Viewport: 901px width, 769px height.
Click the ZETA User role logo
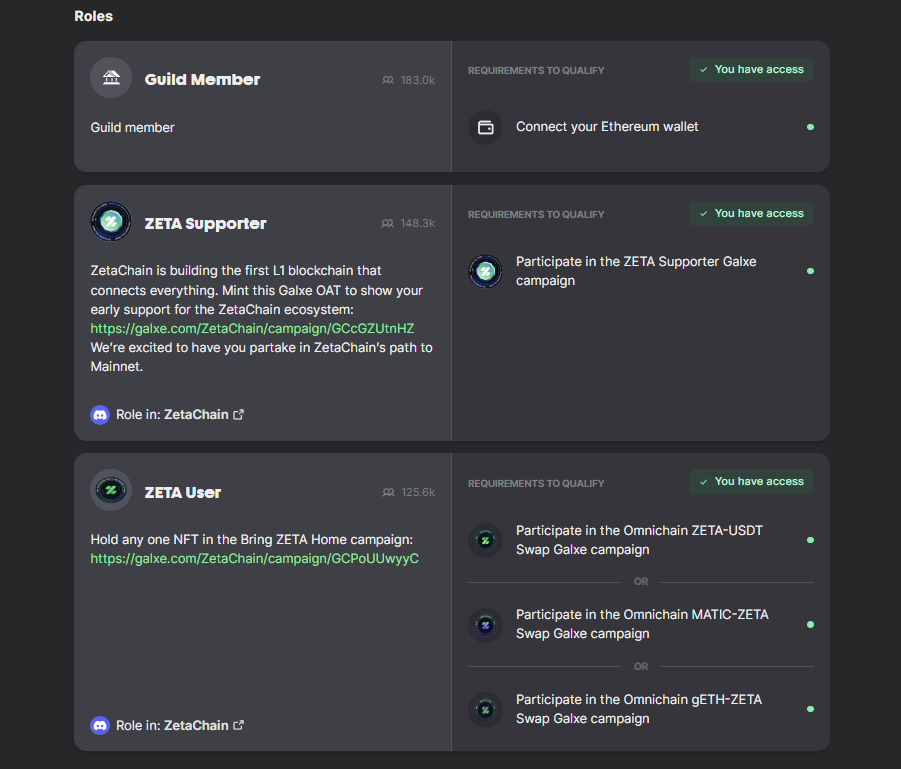[x=111, y=490]
